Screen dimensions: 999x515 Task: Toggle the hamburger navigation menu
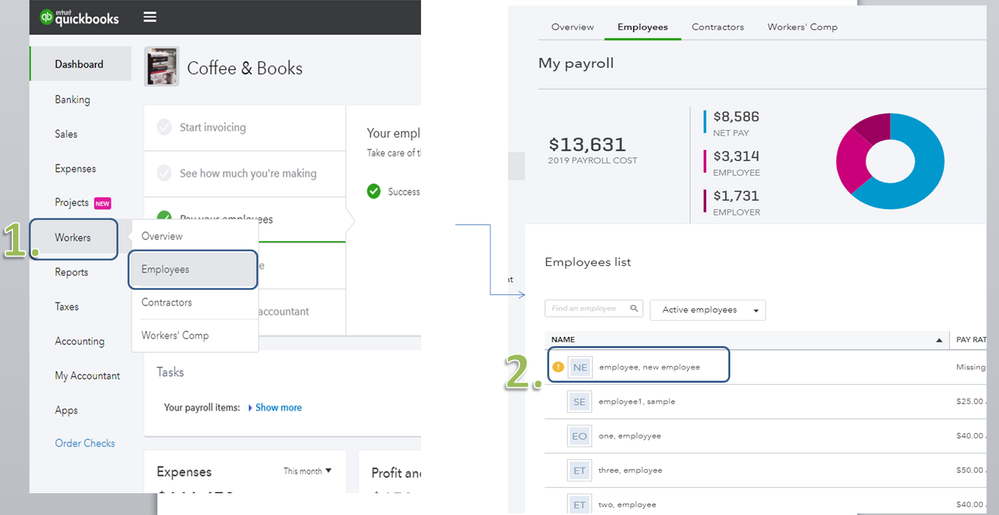coord(150,17)
